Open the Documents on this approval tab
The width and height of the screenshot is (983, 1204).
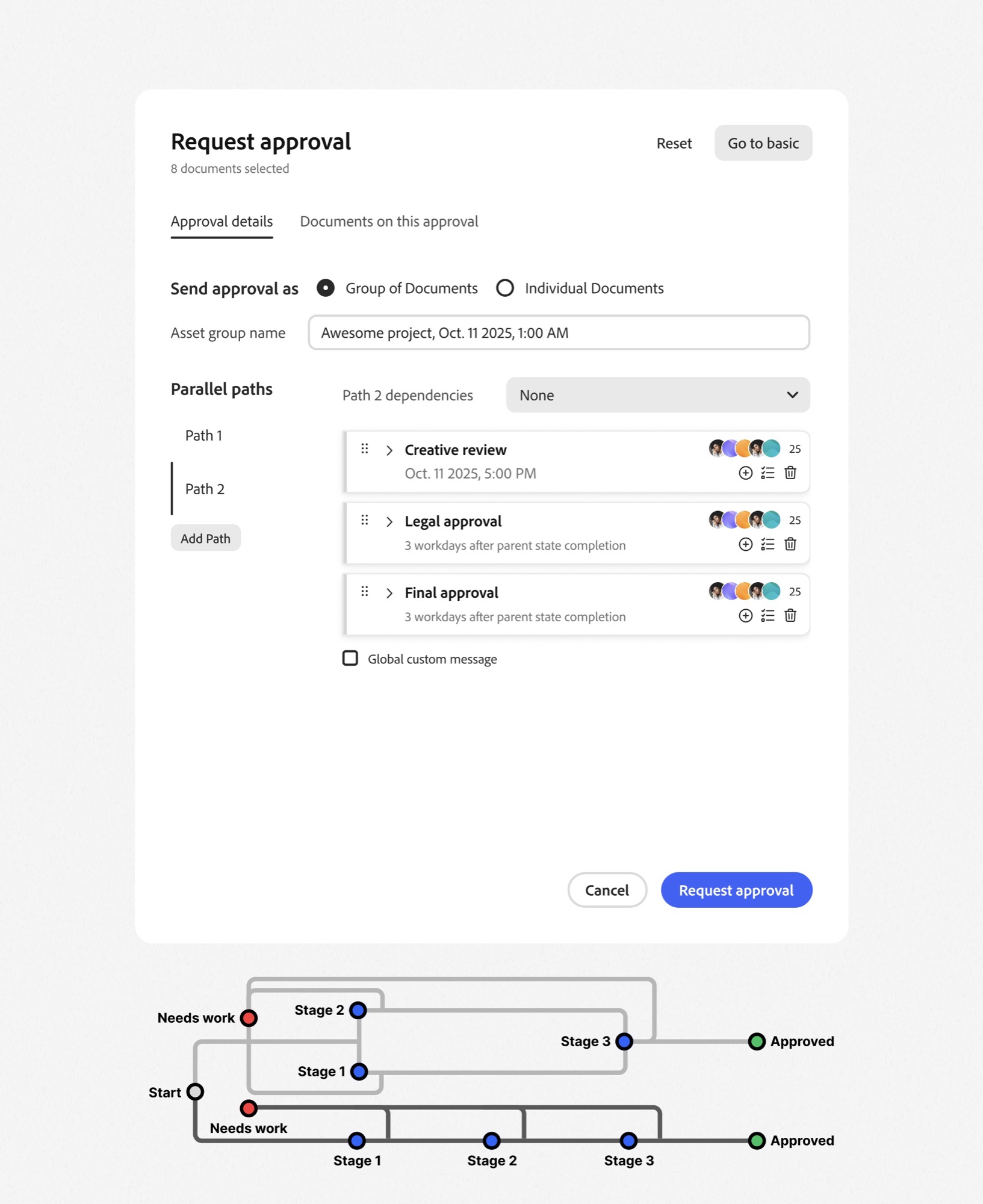(389, 222)
